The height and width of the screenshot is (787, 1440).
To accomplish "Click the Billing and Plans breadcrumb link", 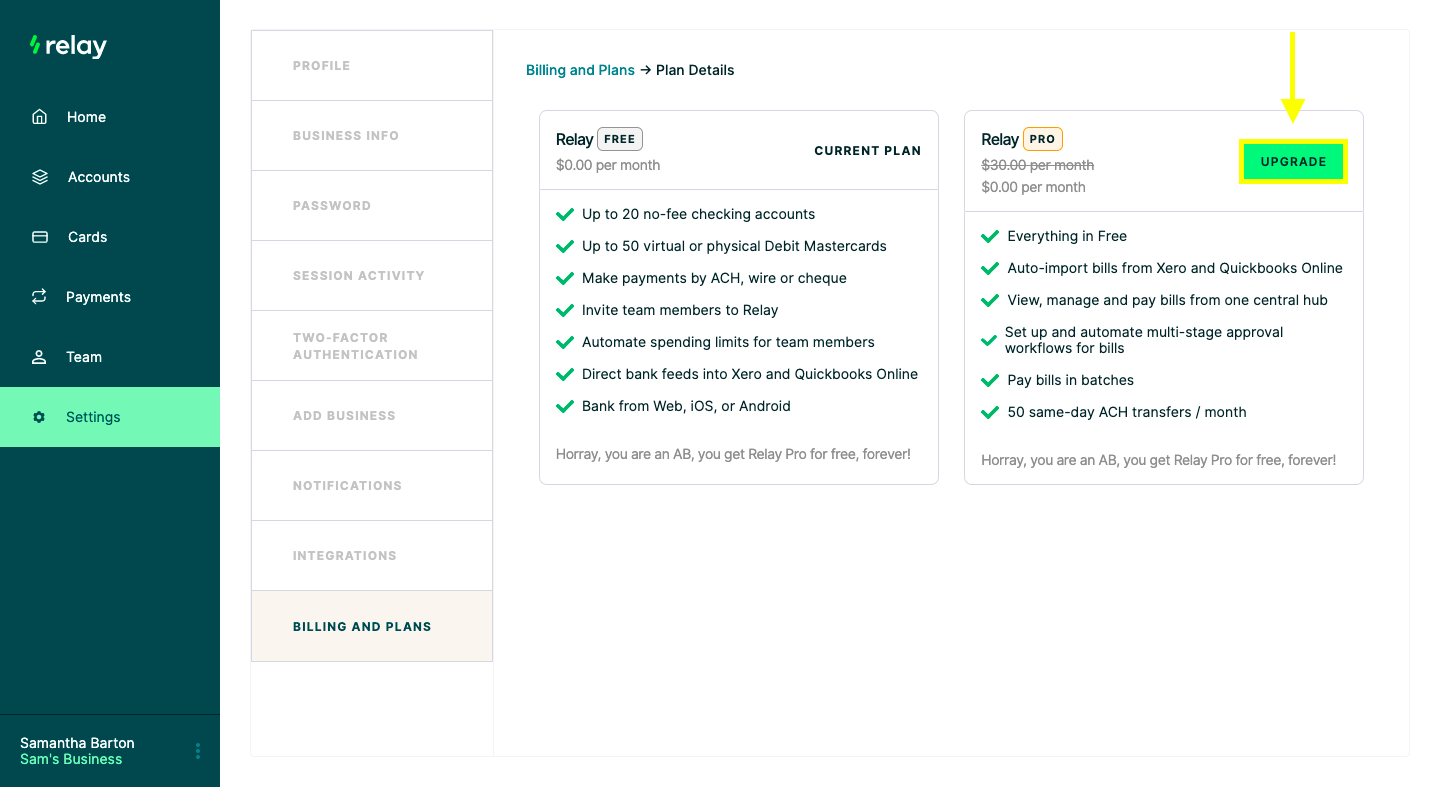I will tap(580, 70).
